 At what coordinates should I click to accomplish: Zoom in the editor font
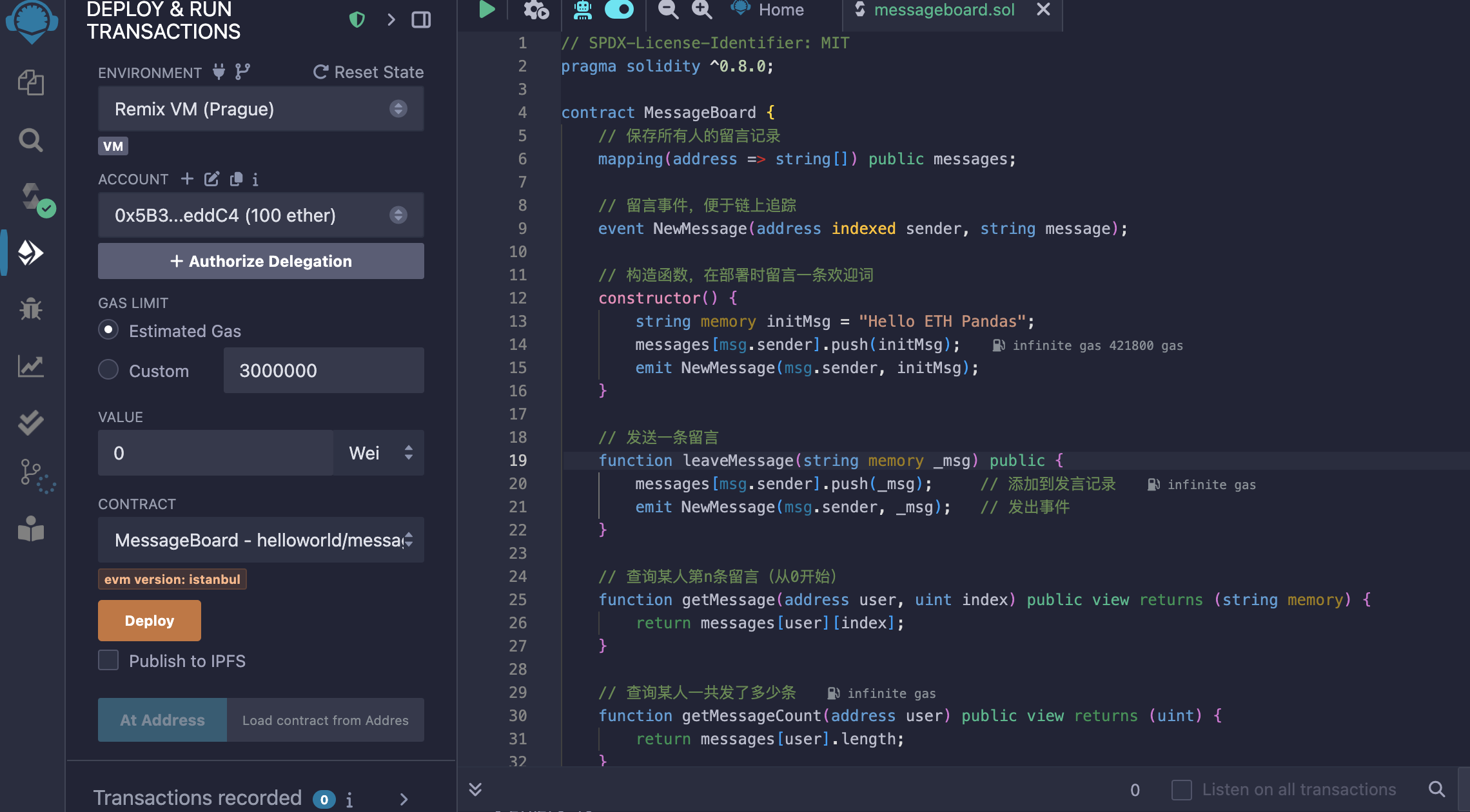click(x=701, y=10)
